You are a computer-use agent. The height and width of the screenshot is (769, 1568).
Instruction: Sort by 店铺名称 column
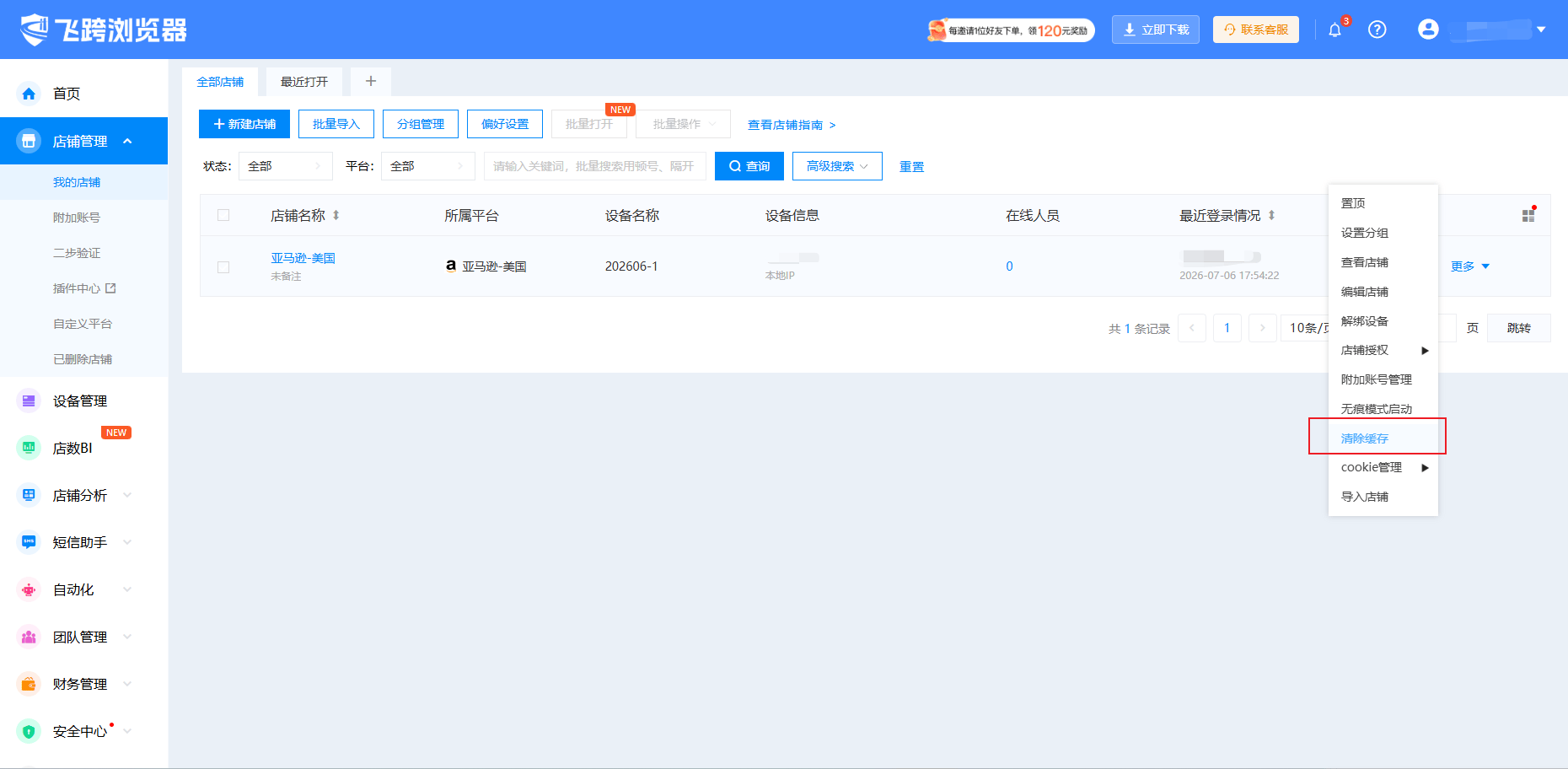pos(336,215)
